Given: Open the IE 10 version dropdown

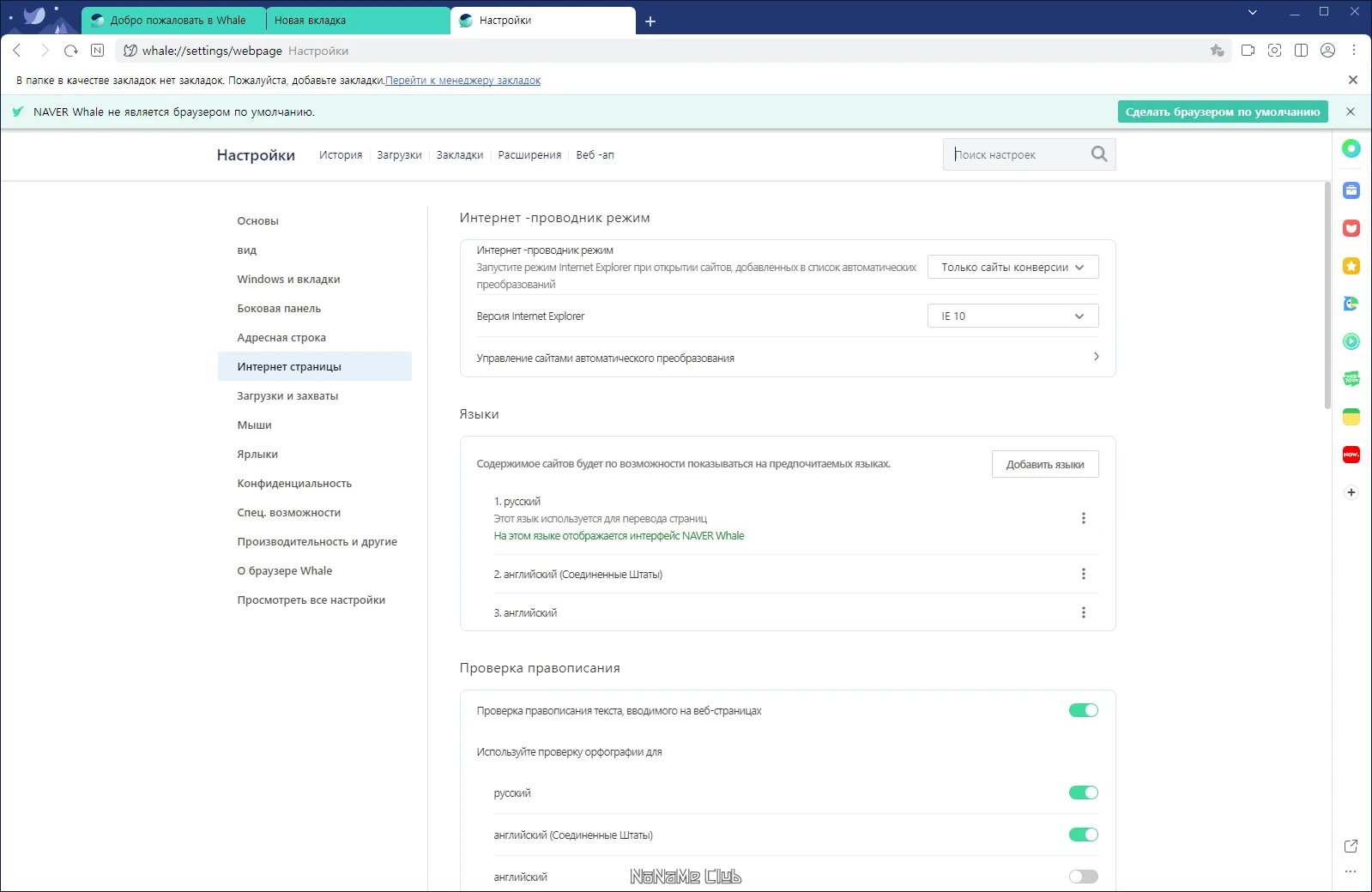Looking at the screenshot, I should [x=1012, y=316].
